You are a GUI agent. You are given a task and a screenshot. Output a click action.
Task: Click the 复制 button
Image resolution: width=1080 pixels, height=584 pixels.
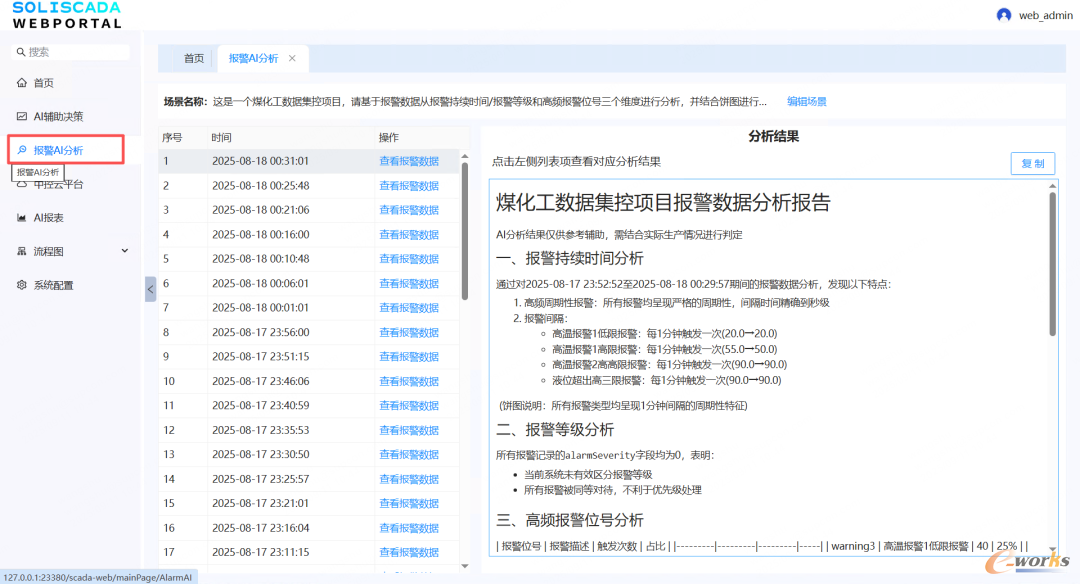1032,163
